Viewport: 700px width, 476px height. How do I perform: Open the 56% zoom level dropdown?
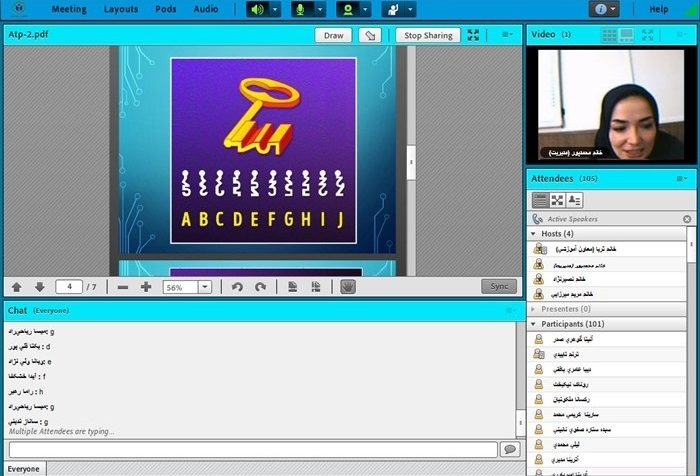pos(205,287)
